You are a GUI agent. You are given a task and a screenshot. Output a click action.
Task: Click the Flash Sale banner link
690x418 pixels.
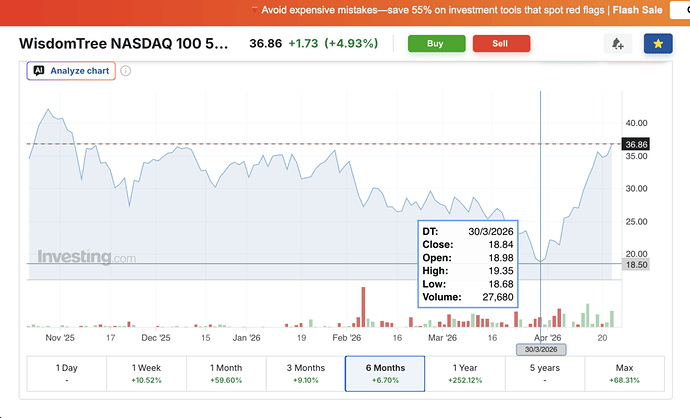[637, 10]
